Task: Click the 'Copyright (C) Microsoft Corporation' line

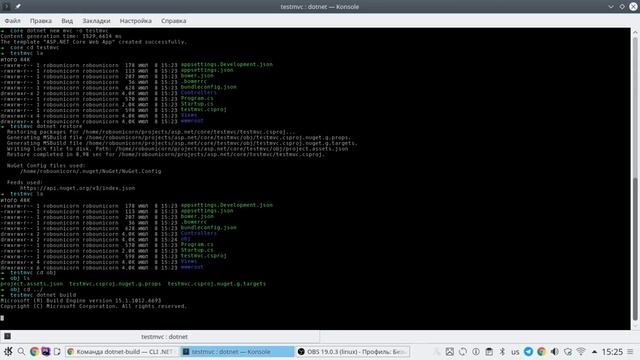Action: point(93,306)
